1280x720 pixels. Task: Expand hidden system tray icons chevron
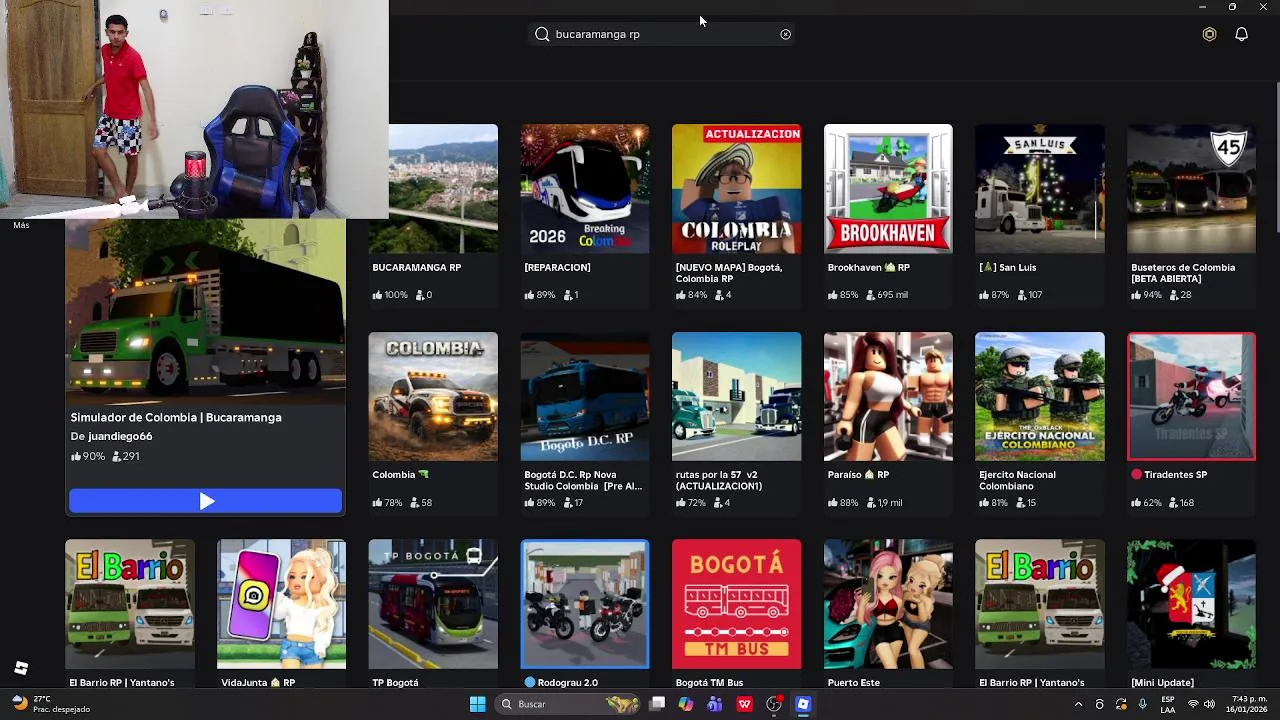pos(1078,704)
